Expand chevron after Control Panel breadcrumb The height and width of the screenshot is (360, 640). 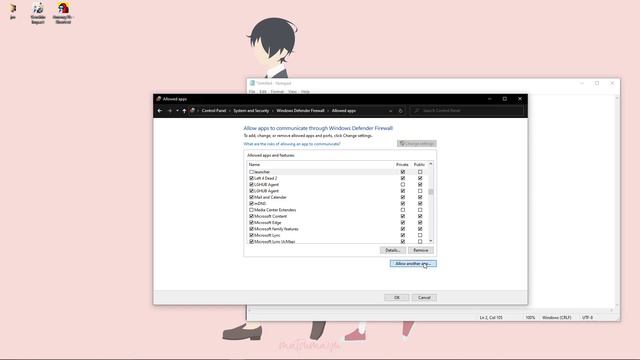pos(230,111)
